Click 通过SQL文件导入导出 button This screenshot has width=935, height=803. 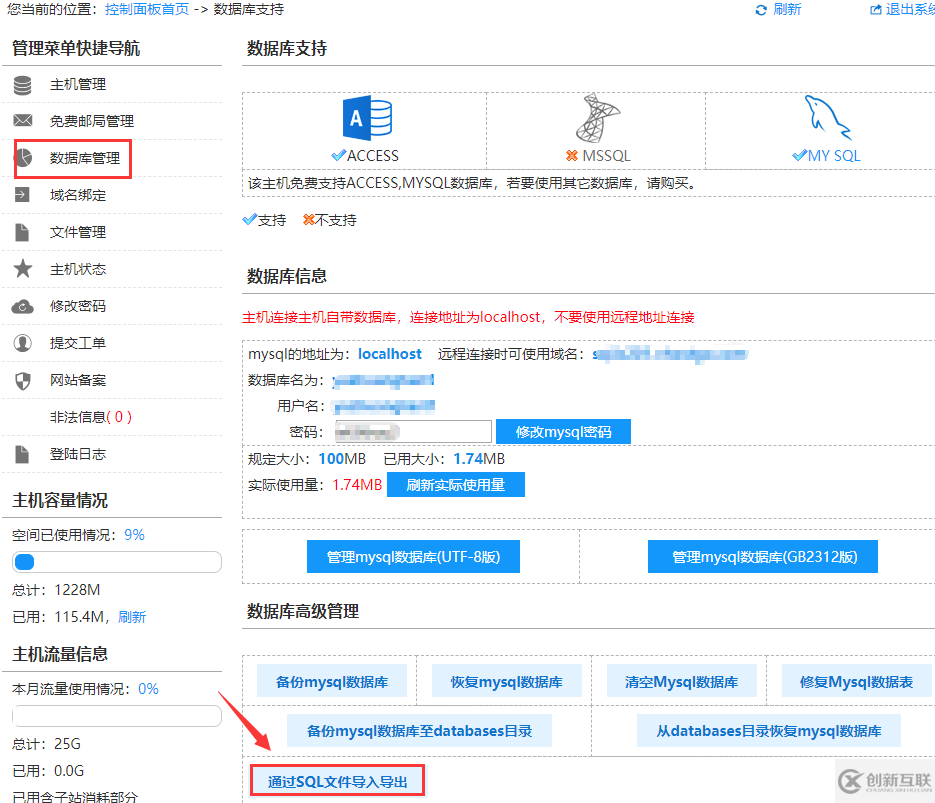coord(338,782)
